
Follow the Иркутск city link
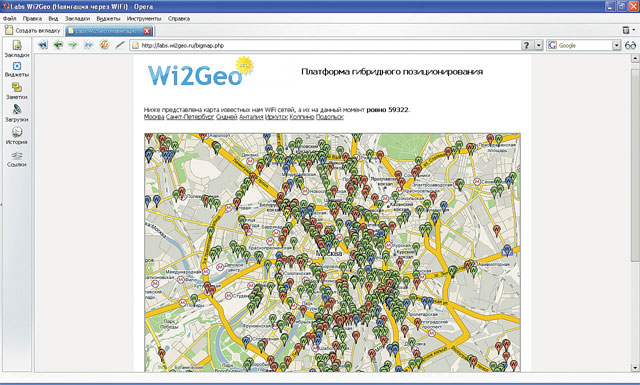(276, 117)
